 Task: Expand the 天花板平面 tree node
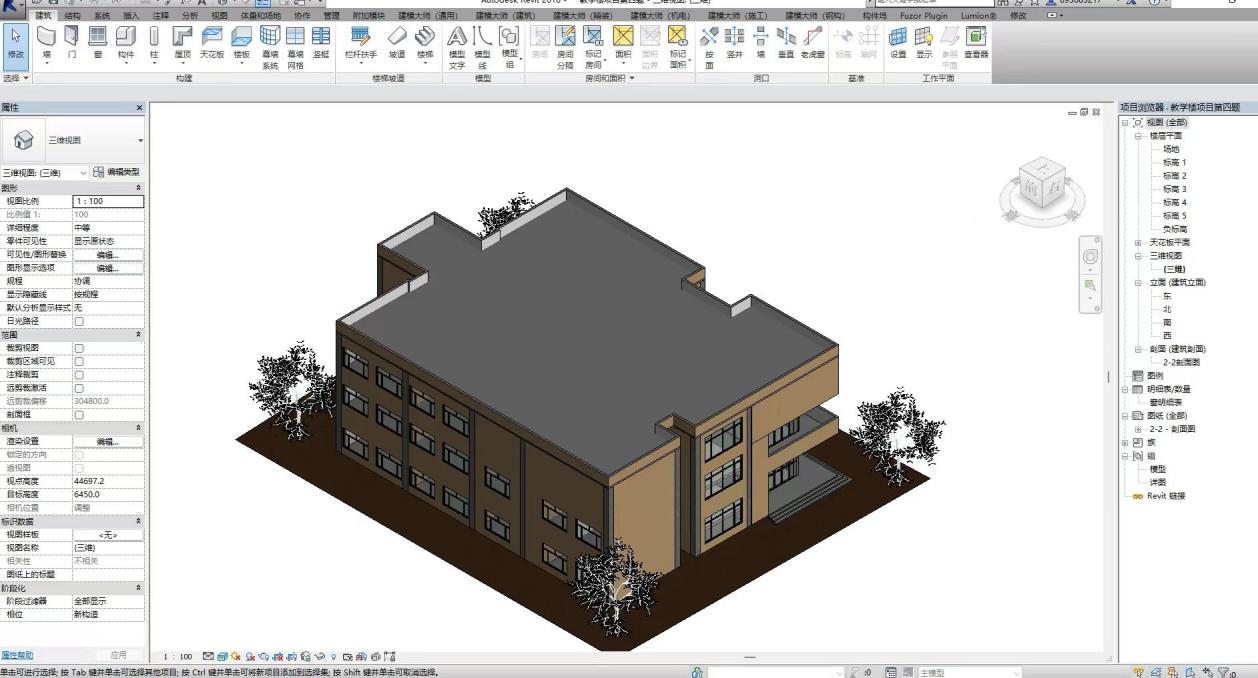tap(1138, 243)
